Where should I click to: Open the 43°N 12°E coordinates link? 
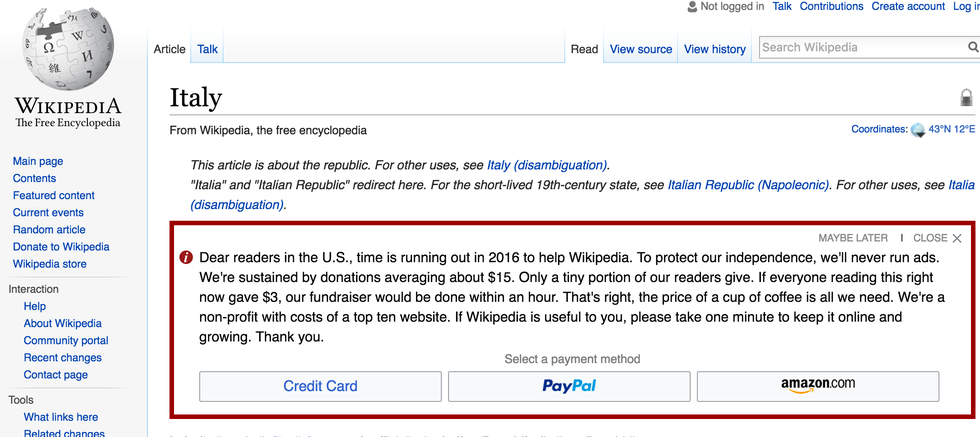click(951, 130)
